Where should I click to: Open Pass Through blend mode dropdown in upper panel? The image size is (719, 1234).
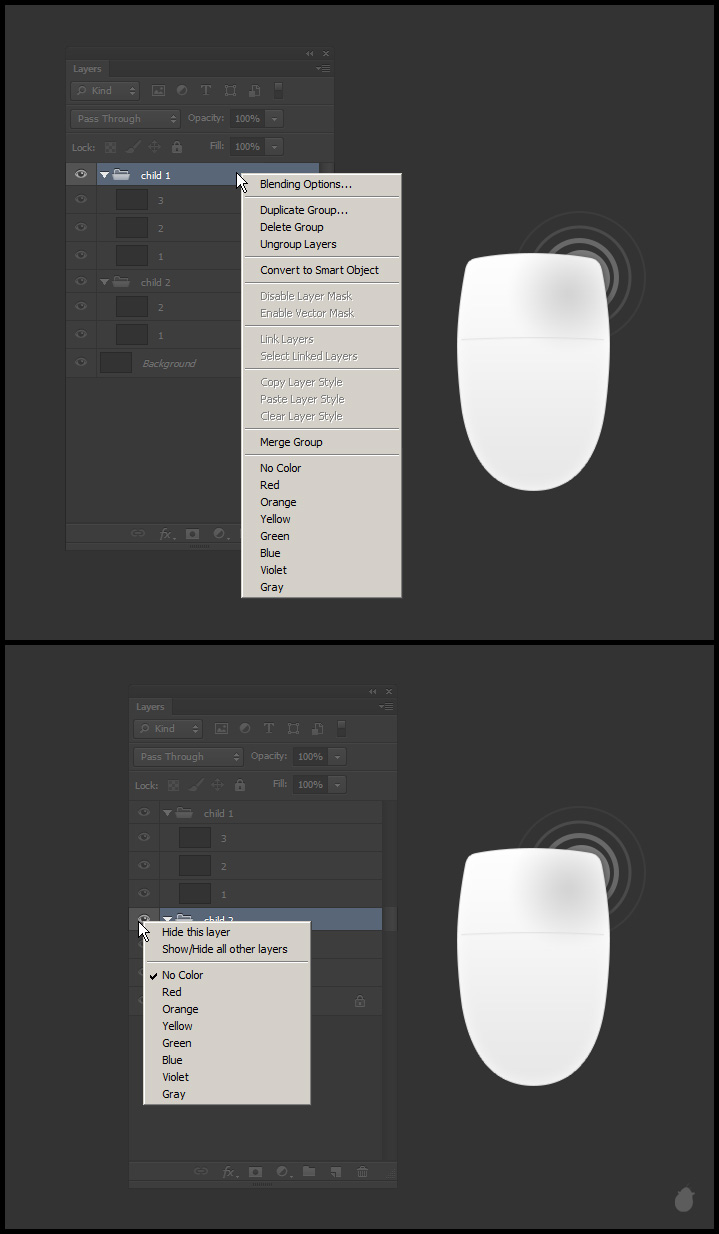(x=125, y=119)
